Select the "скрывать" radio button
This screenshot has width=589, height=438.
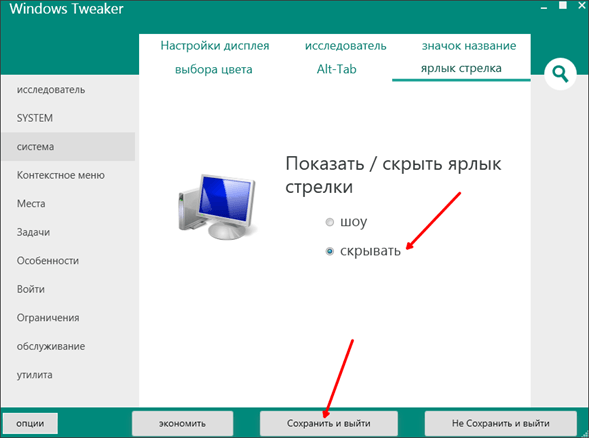click(329, 251)
